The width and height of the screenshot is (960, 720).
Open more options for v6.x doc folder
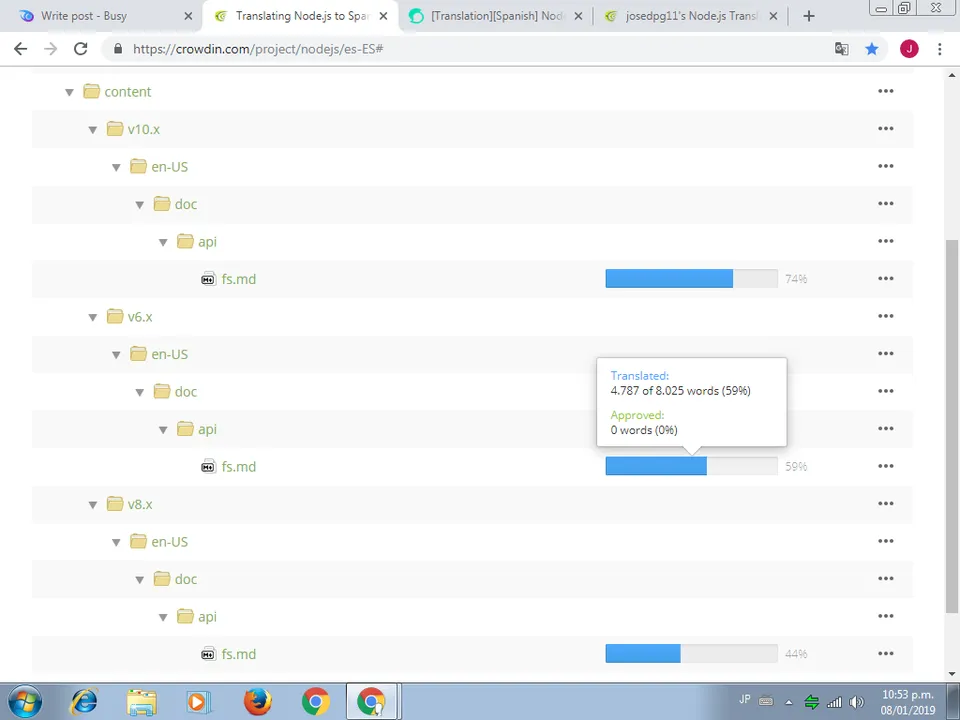click(885, 391)
